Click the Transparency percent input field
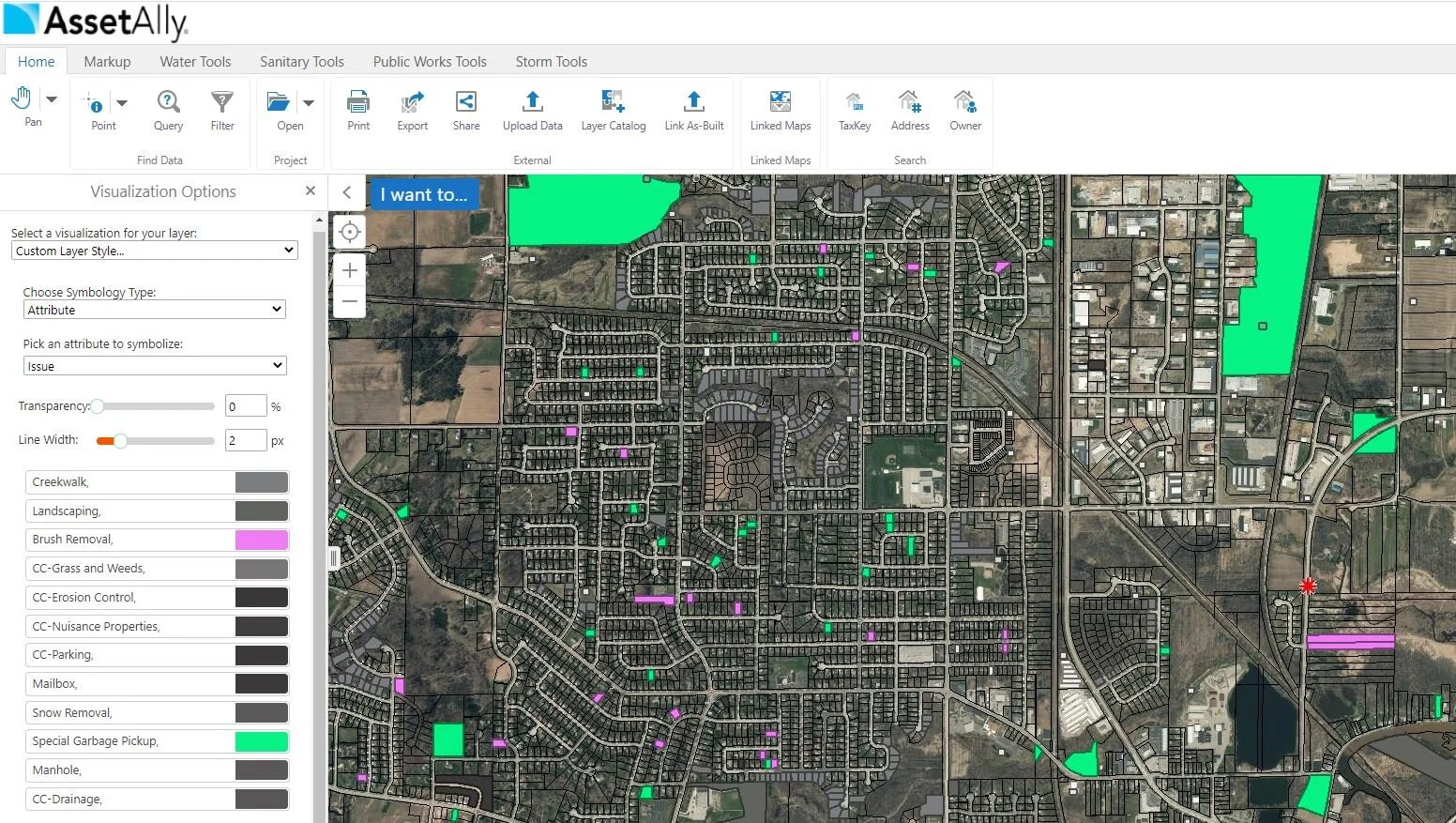Viewport: 1456px width, 823px height. click(246, 406)
